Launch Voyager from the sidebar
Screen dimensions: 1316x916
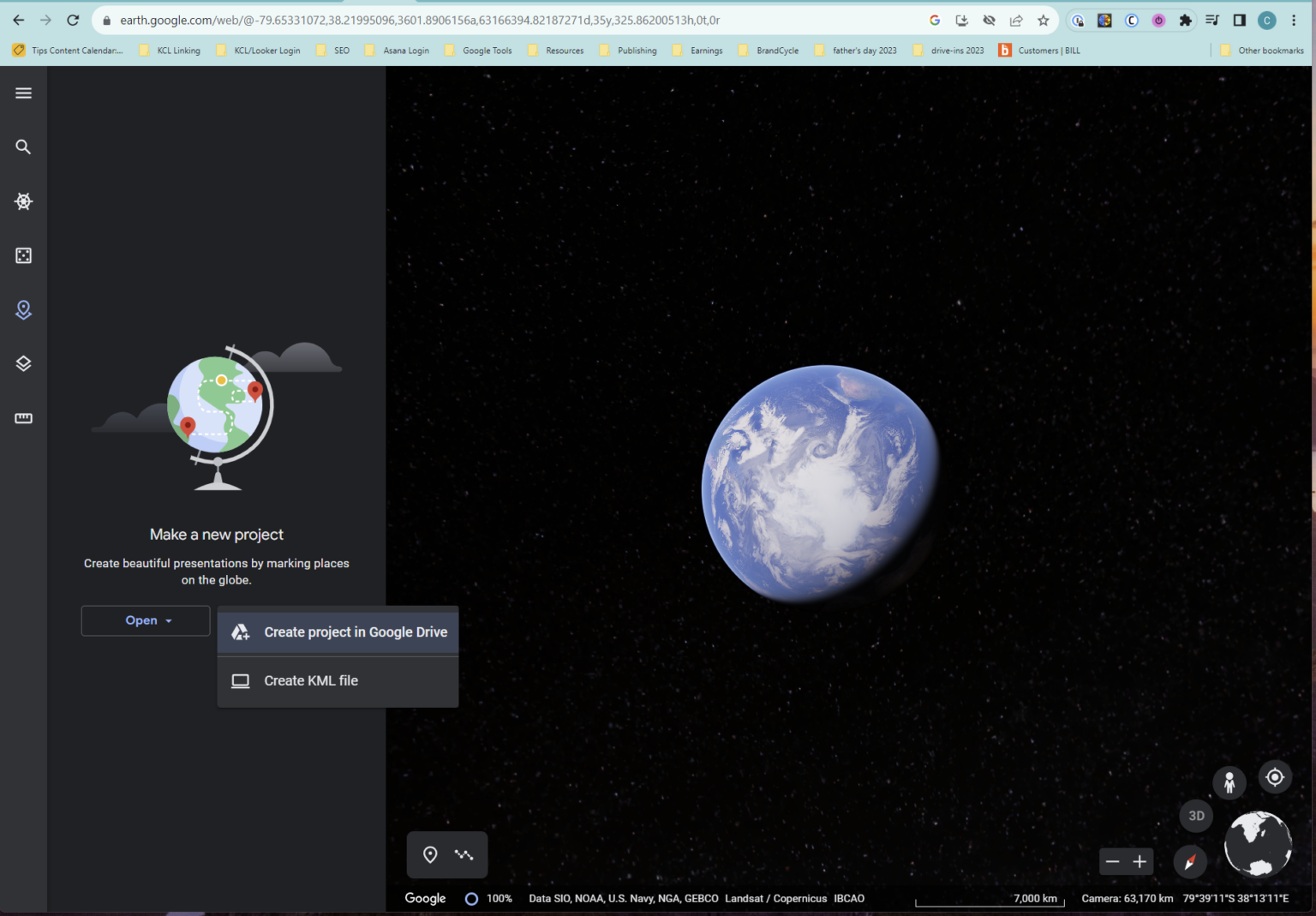coord(23,201)
